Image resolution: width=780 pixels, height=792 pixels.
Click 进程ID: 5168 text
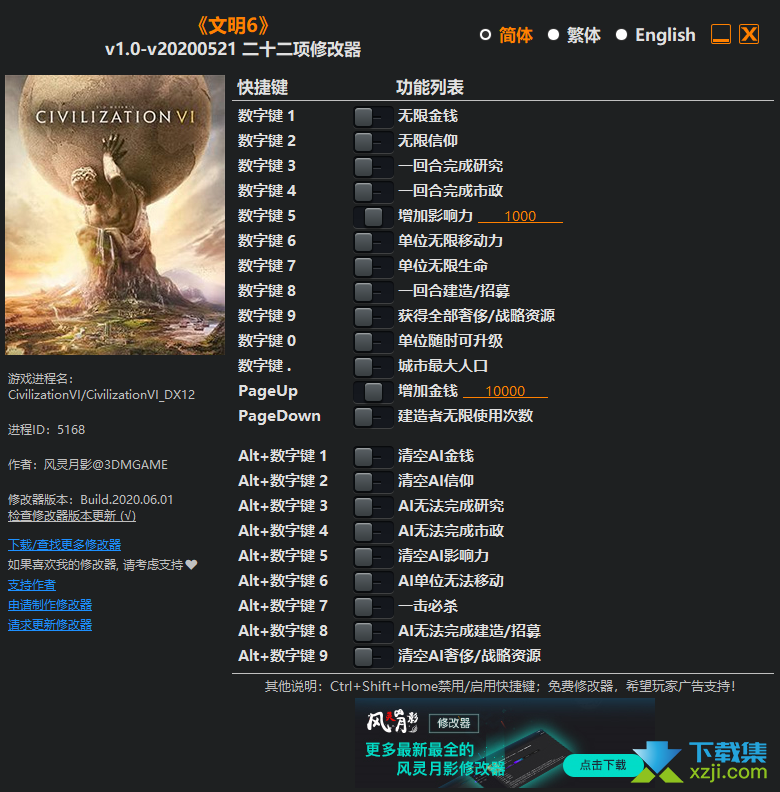coord(46,430)
